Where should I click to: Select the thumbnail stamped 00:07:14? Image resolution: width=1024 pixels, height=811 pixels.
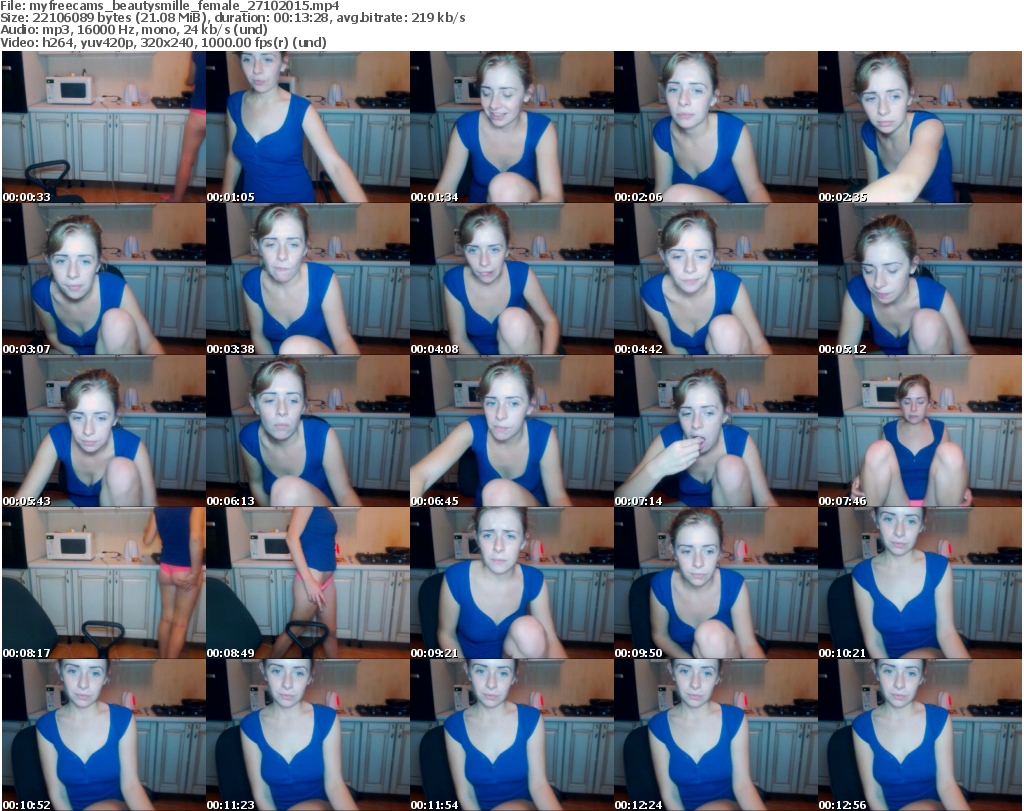point(716,431)
